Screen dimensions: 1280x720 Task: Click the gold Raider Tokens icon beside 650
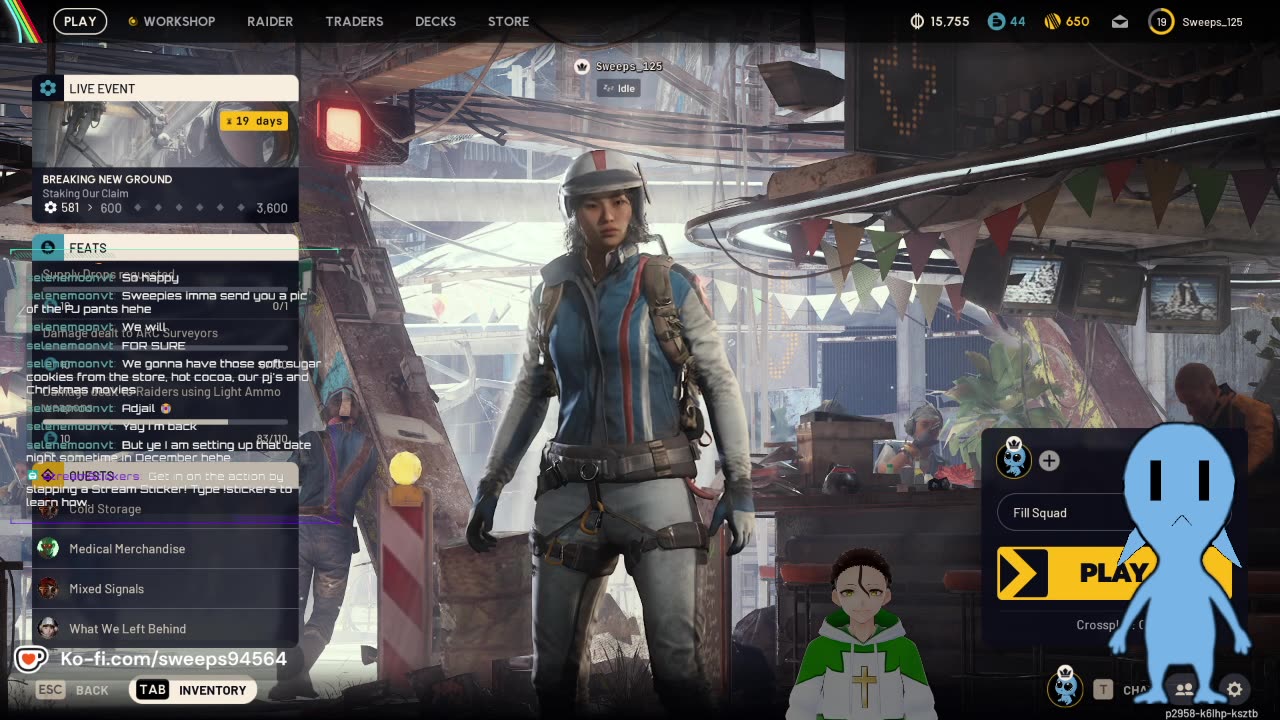point(1052,21)
